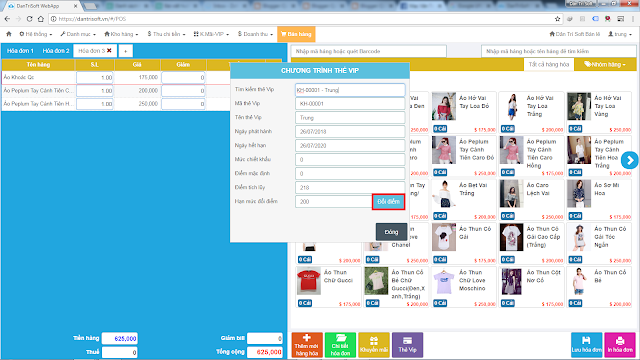The width and height of the screenshot is (640, 360).
Task: Bookmark this page with star icon
Action: (558, 19)
